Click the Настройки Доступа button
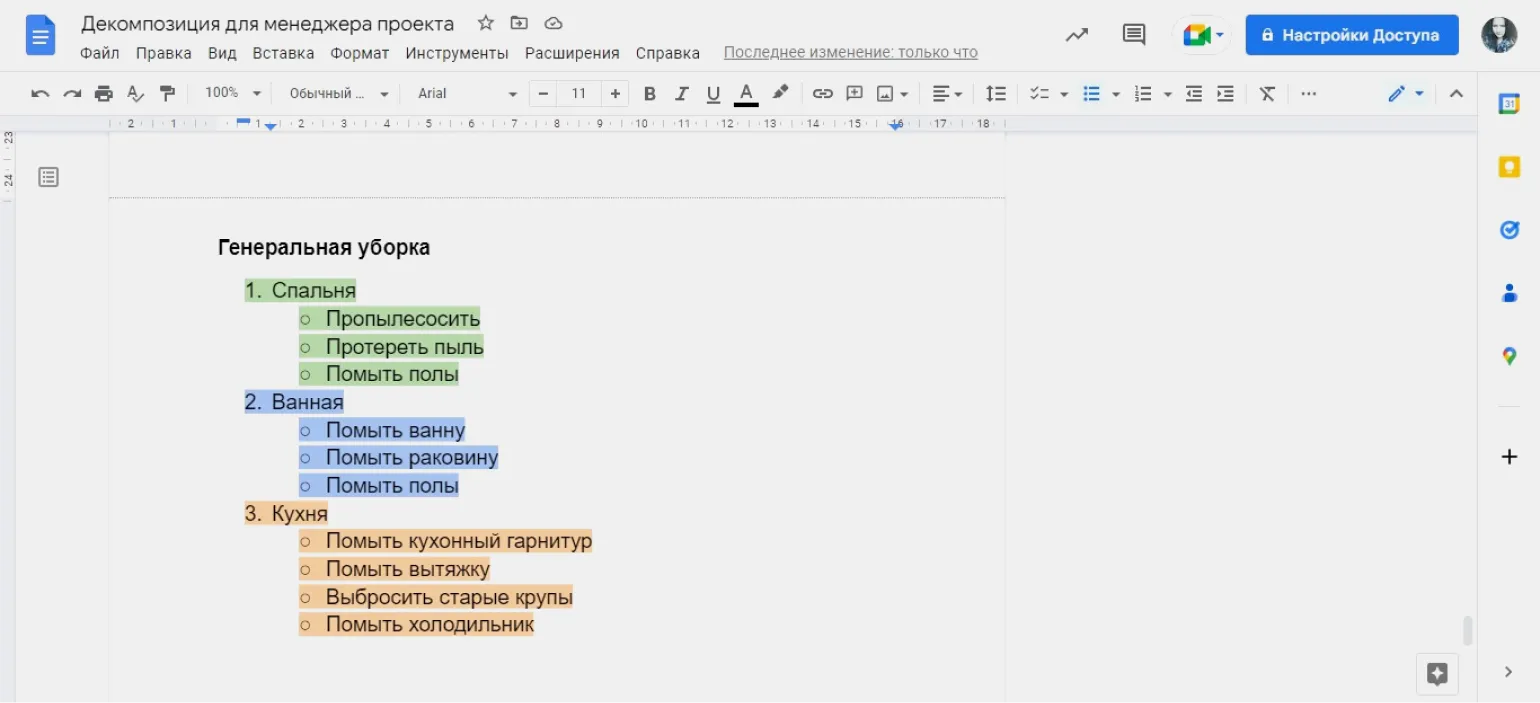The image size is (1540, 703). pos(1351,35)
